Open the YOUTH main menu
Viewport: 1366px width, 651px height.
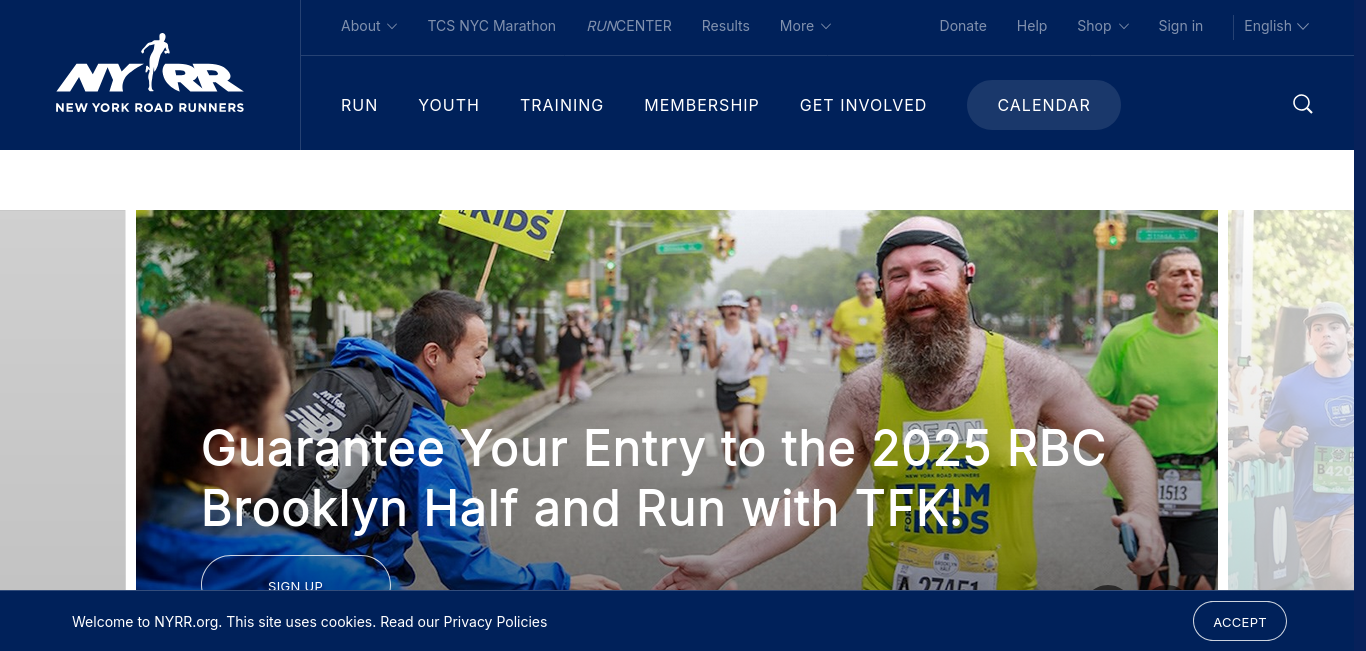pos(449,105)
